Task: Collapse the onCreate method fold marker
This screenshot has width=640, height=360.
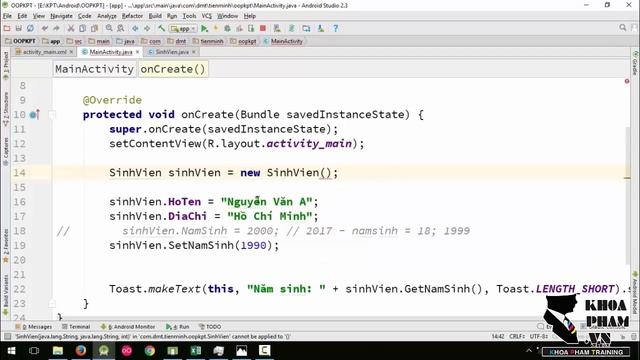Action: (52, 115)
